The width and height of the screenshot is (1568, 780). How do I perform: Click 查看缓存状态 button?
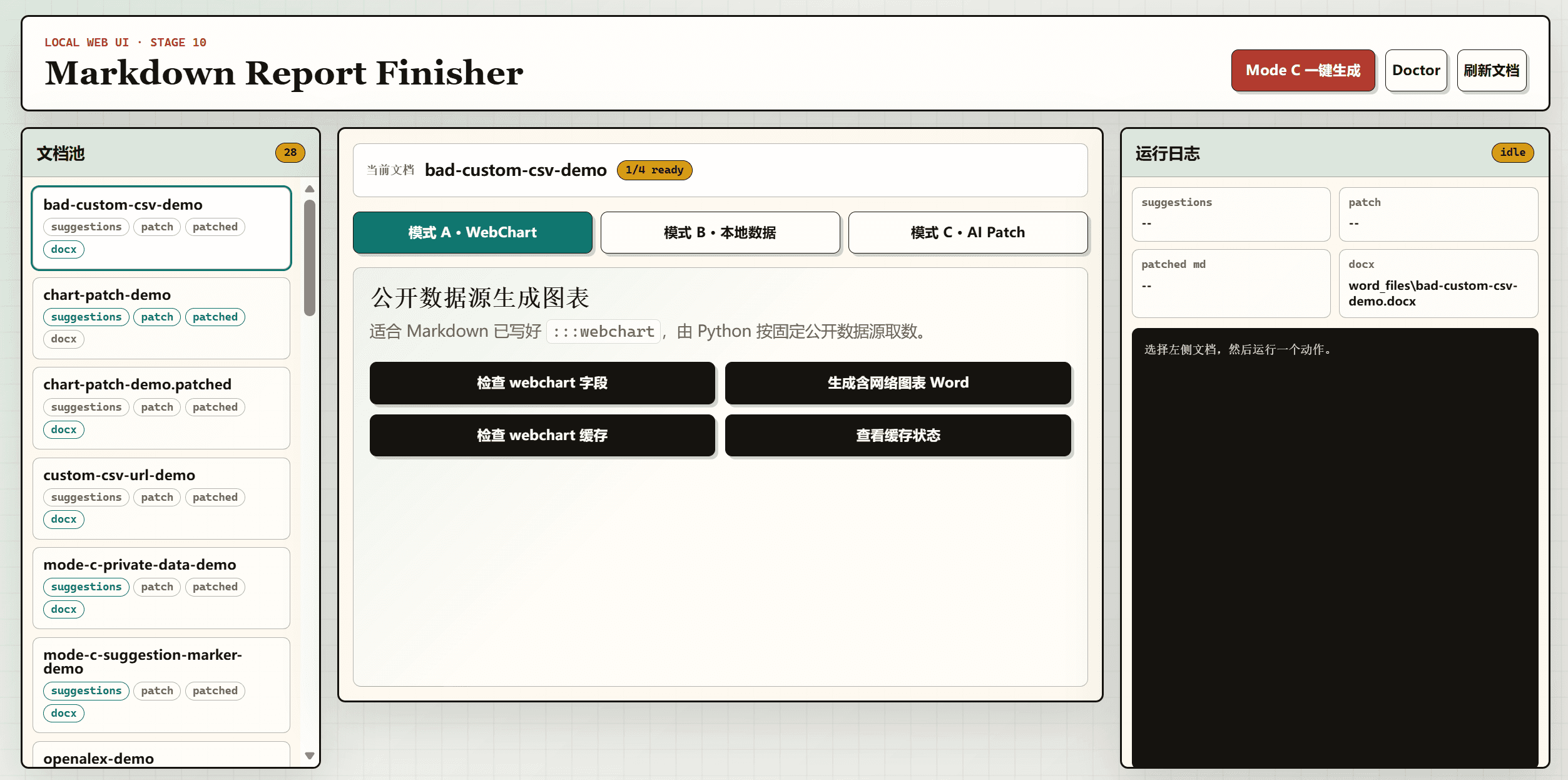(898, 435)
